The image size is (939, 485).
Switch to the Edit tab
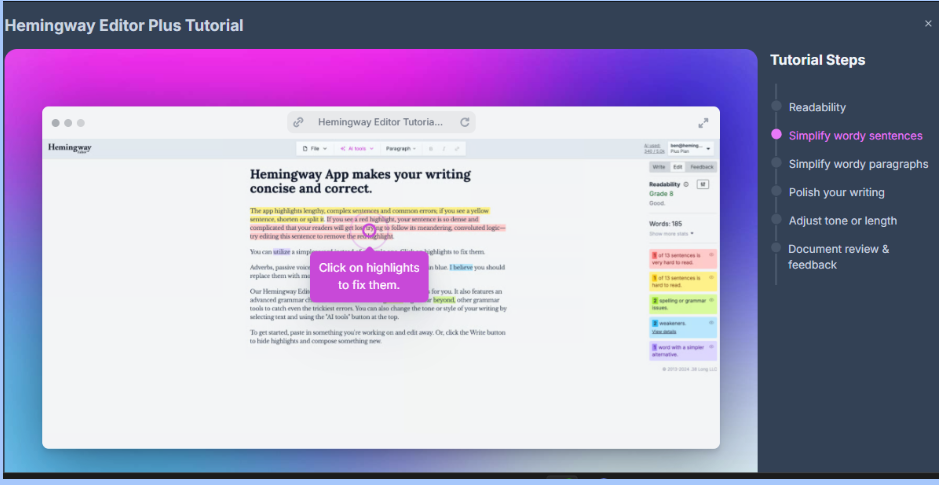[x=677, y=167]
